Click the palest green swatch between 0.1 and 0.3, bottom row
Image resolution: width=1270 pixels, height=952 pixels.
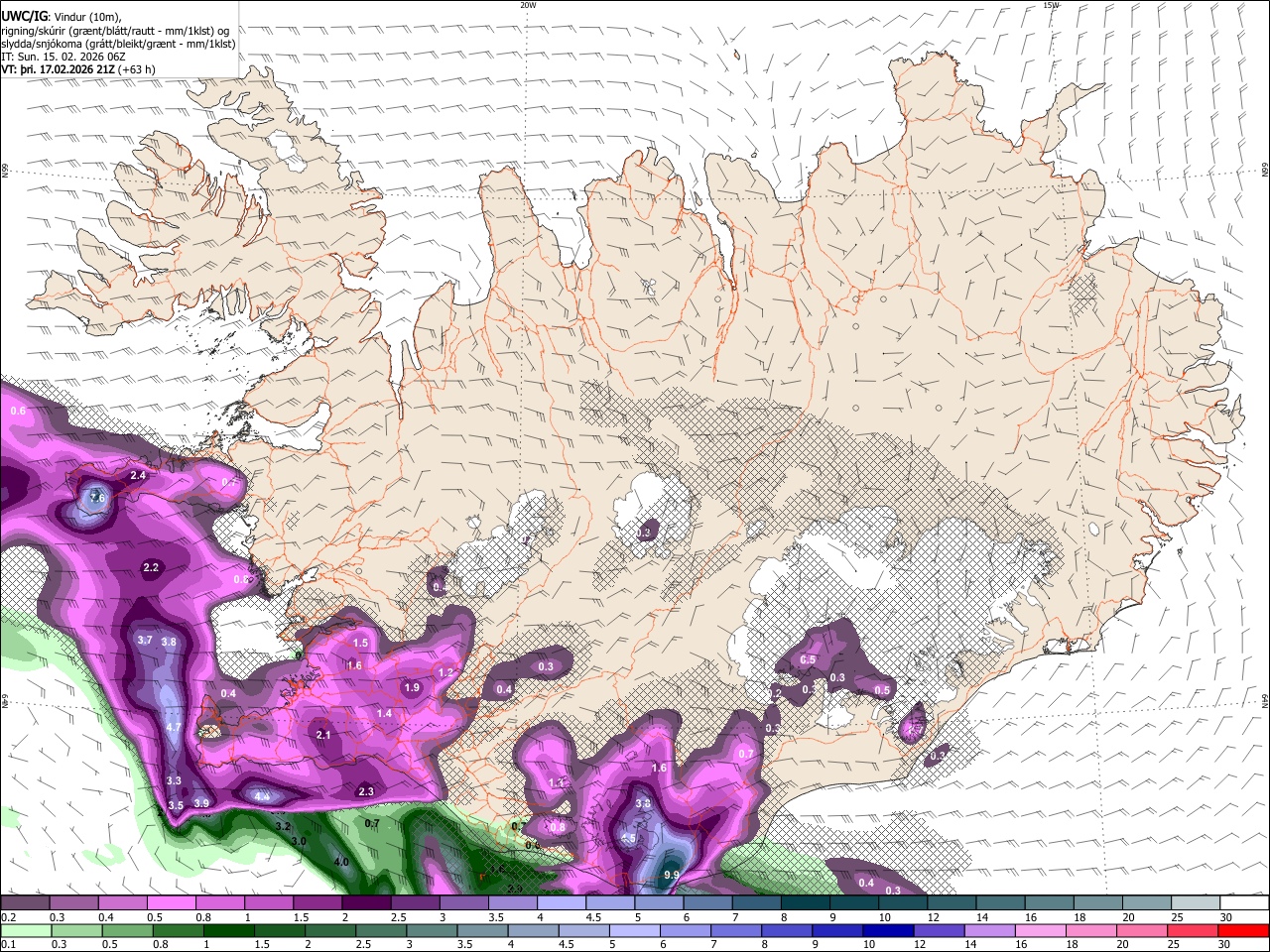tap(25, 930)
